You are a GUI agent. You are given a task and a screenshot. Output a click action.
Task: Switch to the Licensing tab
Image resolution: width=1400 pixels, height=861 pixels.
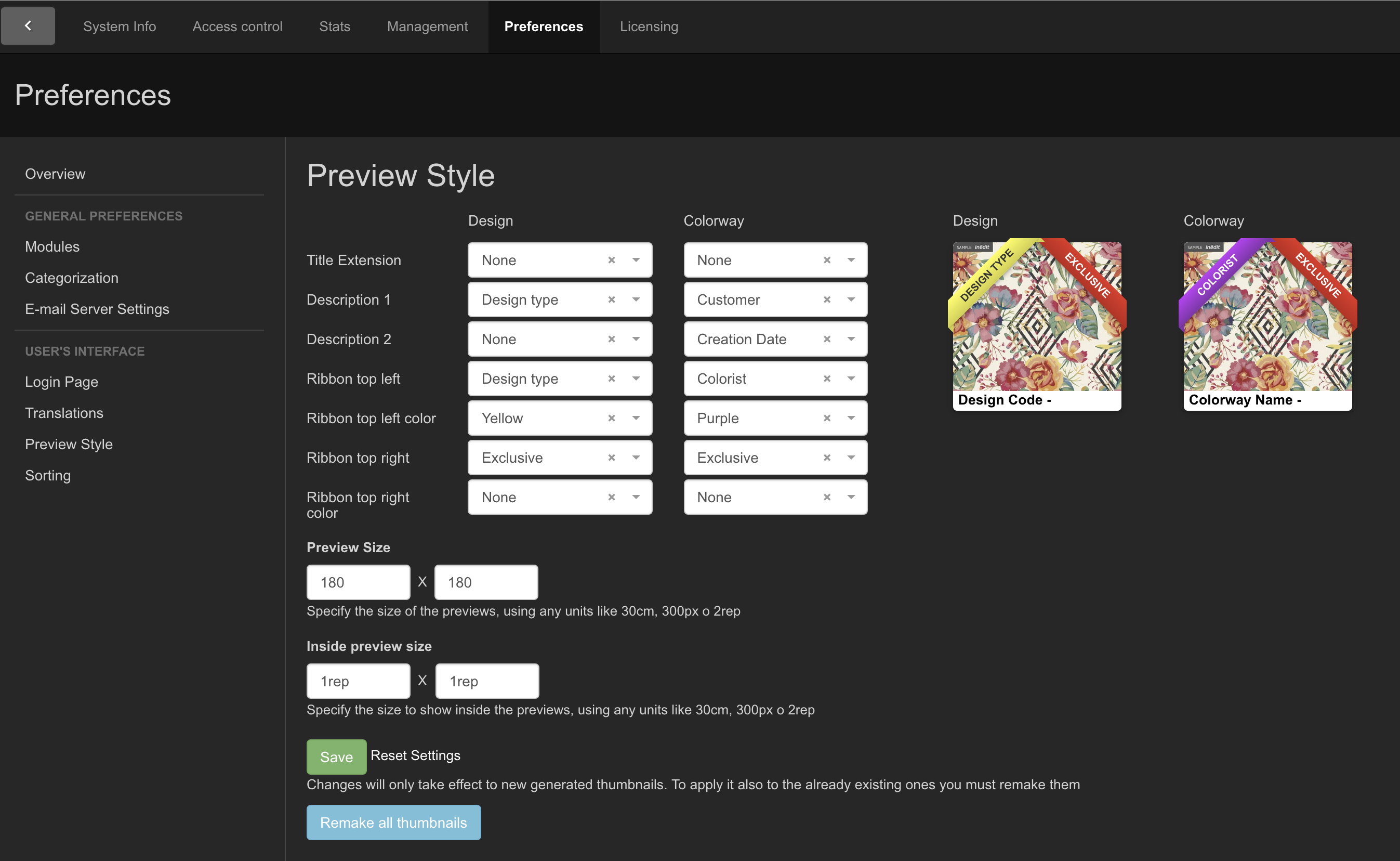pyautogui.click(x=648, y=27)
